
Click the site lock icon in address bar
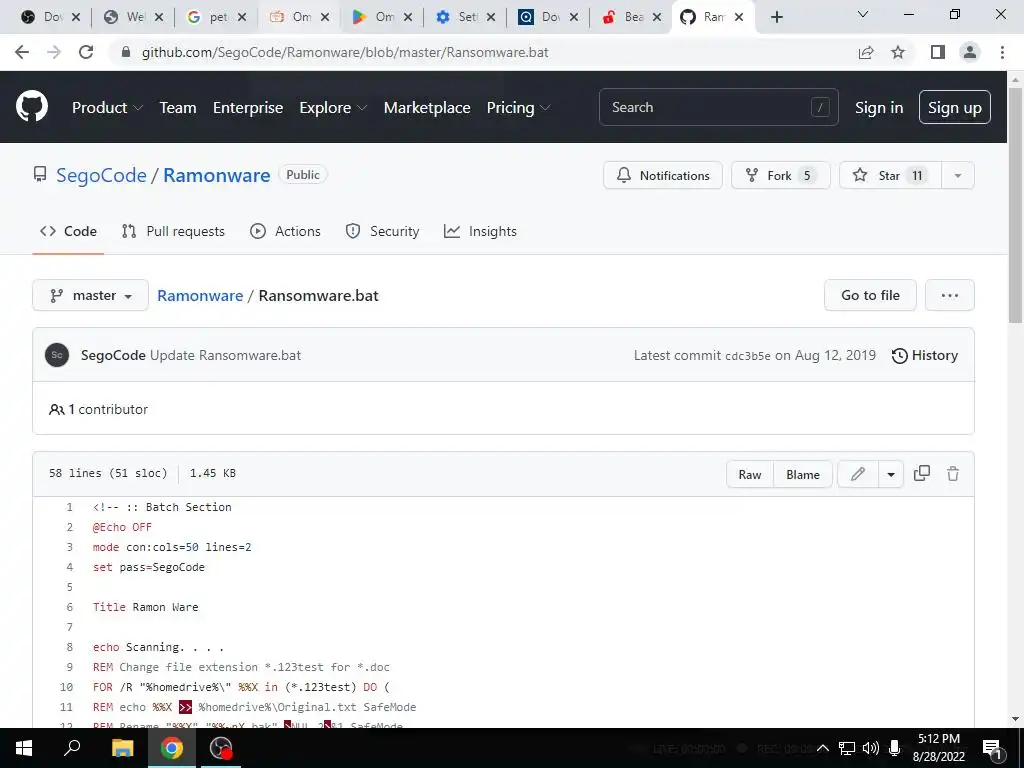pyautogui.click(x=126, y=52)
